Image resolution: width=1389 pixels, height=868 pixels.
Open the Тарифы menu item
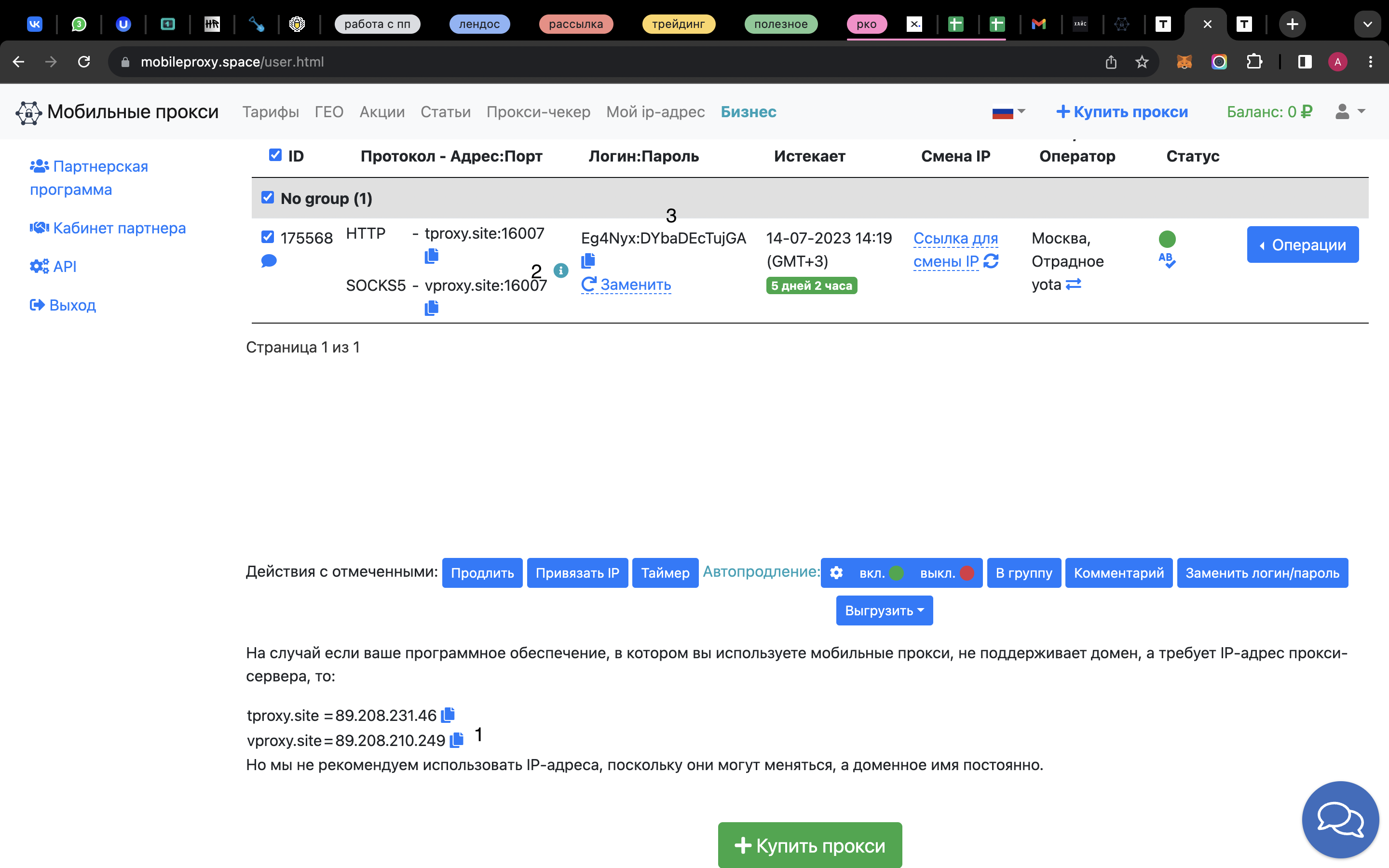[271, 112]
